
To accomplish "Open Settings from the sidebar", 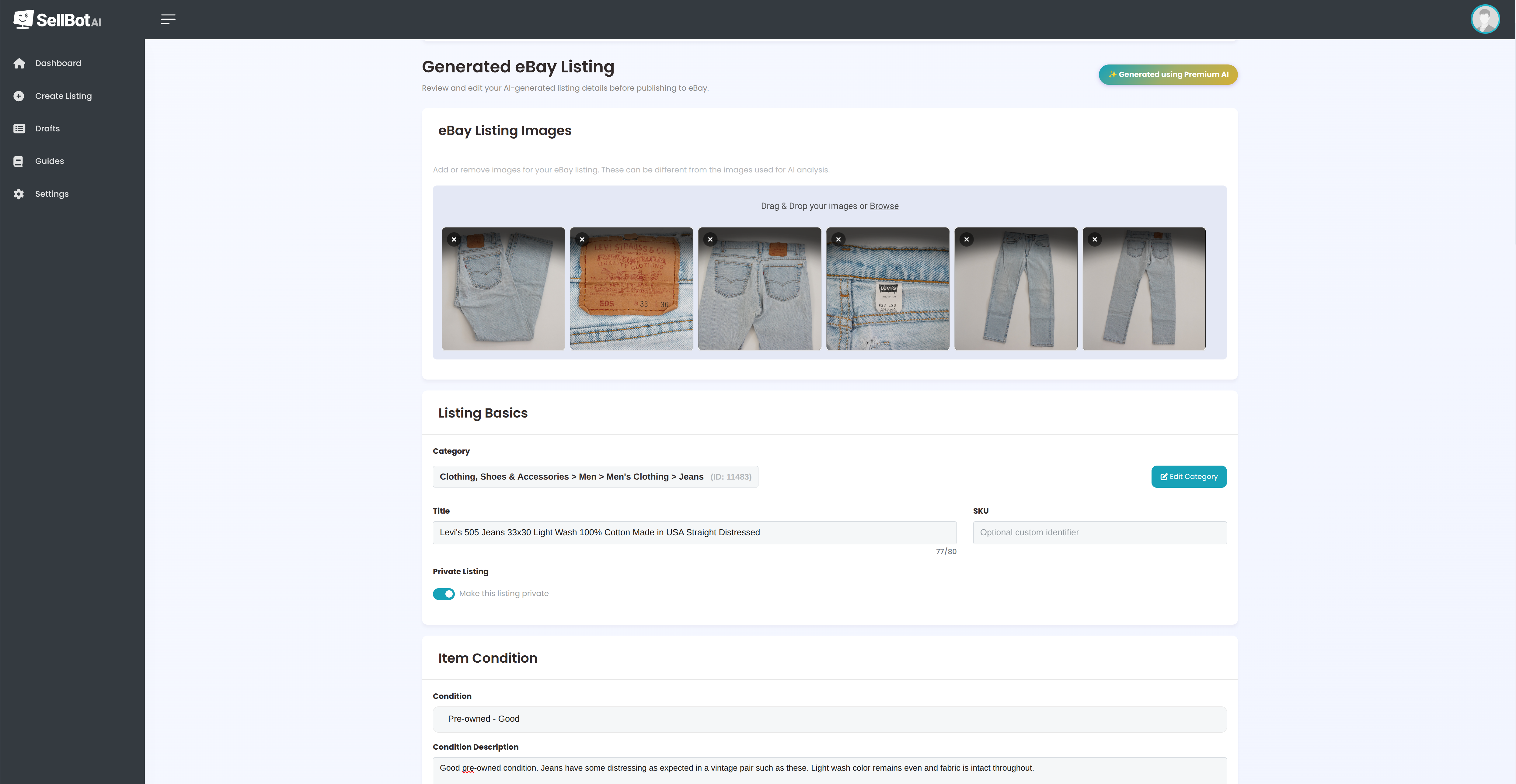I will click(x=52, y=194).
